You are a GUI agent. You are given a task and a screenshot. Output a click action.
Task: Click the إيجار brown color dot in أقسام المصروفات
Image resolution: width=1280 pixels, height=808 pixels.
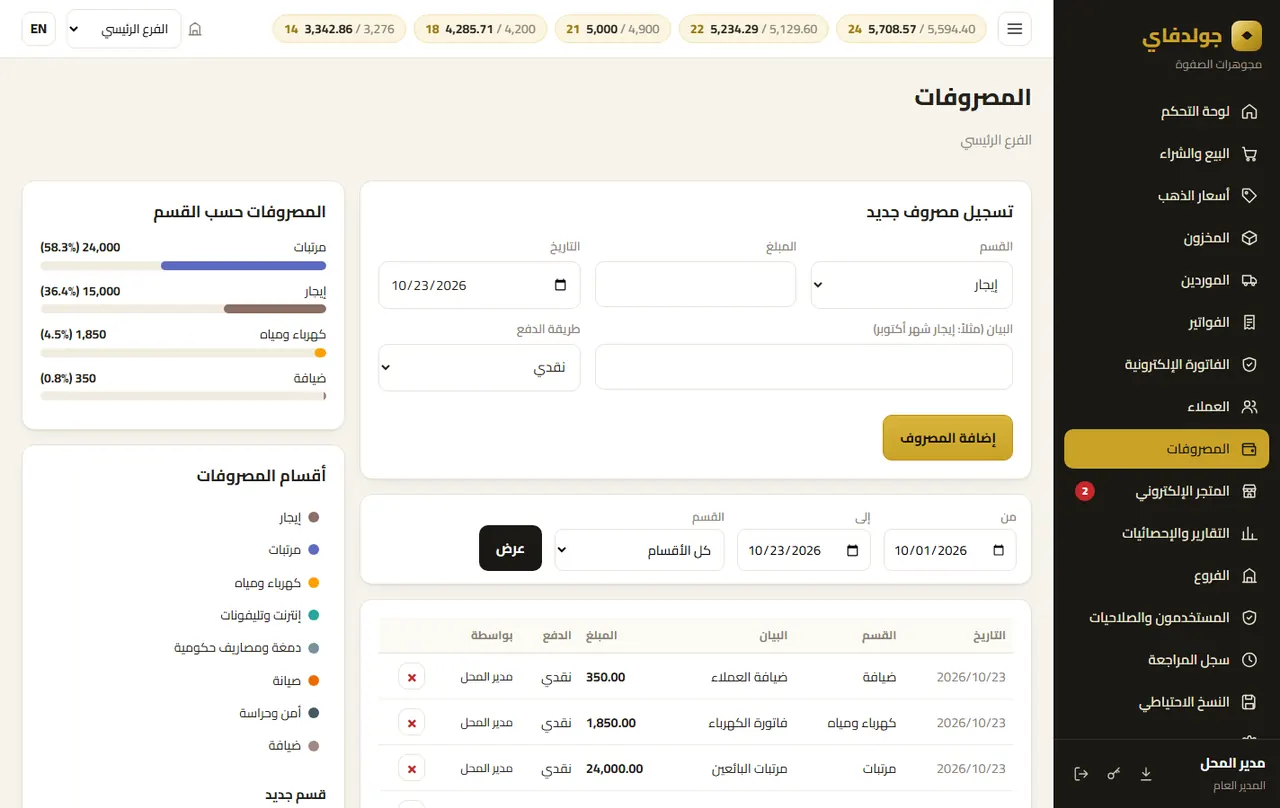(x=313, y=518)
